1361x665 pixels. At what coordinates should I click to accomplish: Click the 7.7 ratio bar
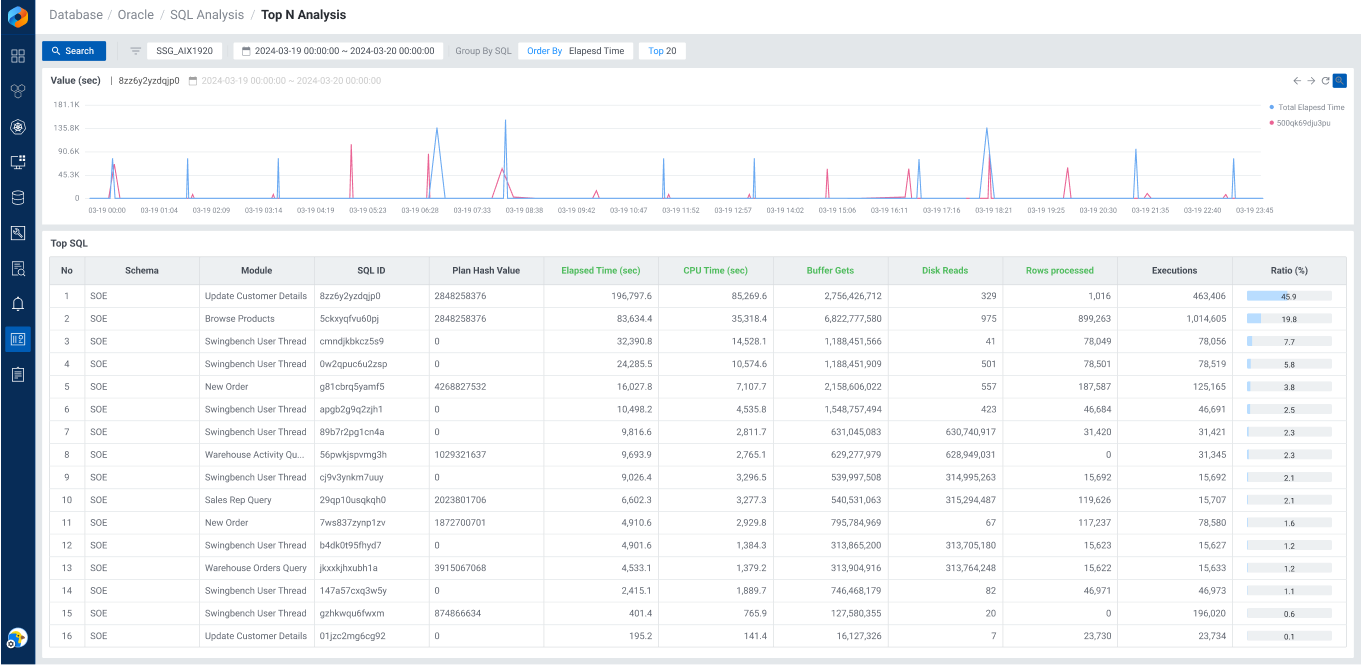click(x=1289, y=341)
